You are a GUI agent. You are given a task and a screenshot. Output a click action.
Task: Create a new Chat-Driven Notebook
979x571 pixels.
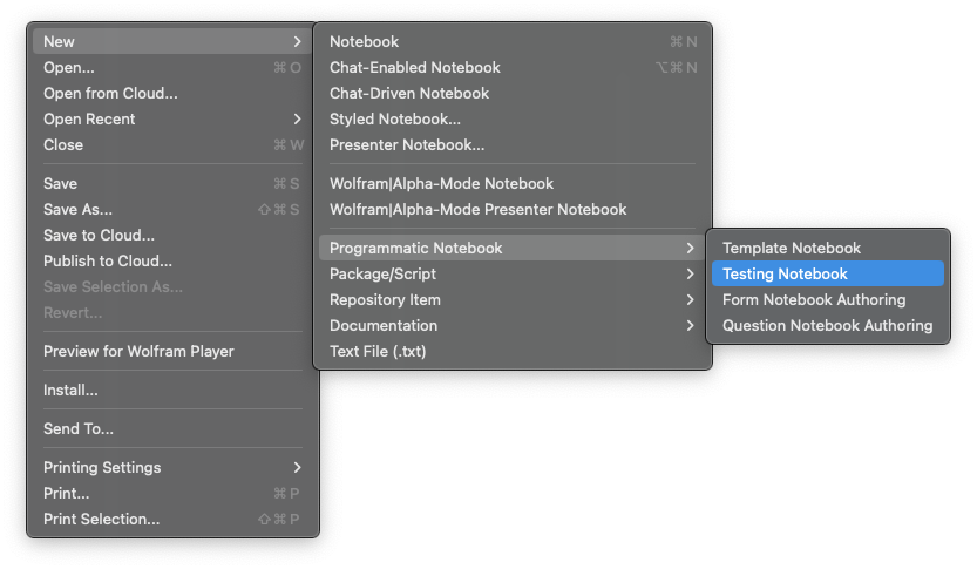(409, 93)
